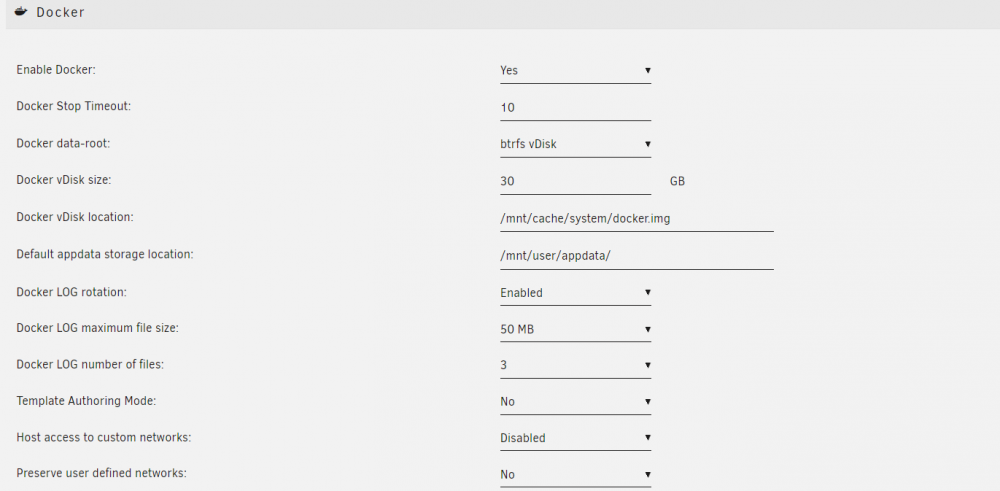
Task: Edit the Docker Stop Timeout field
Action: click(575, 108)
